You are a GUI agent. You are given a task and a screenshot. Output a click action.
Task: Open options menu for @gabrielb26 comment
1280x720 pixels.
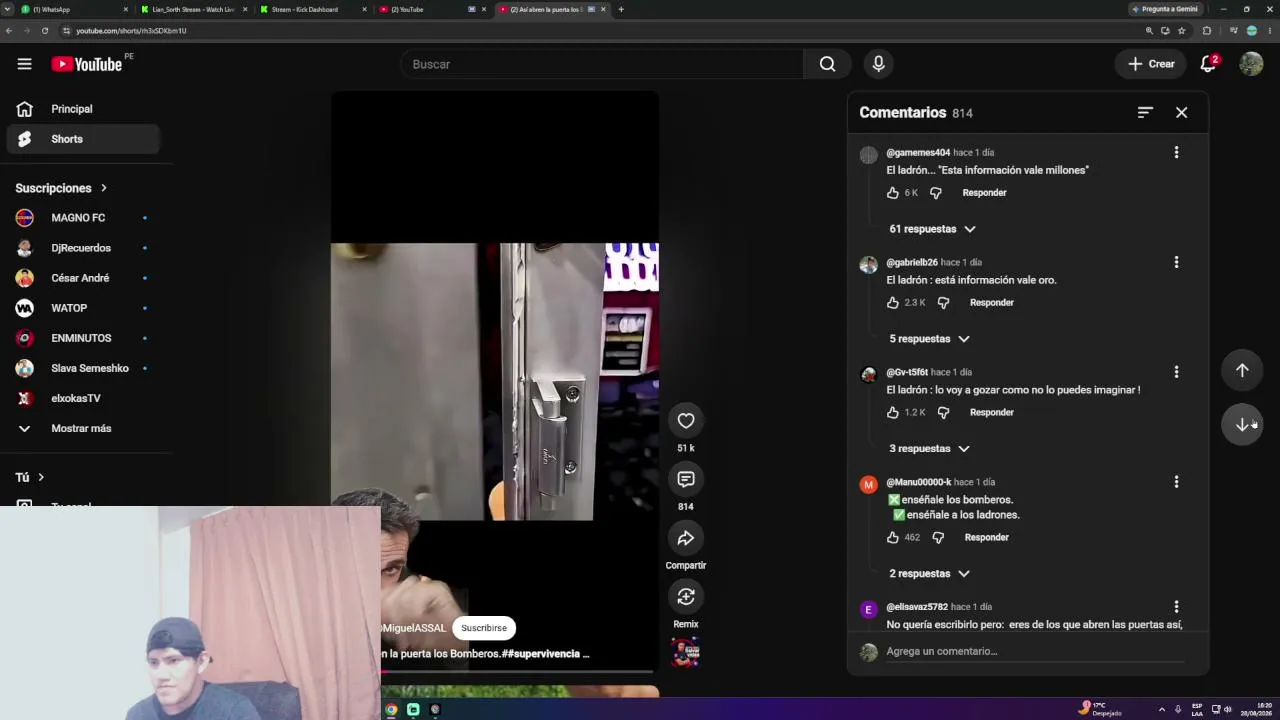(x=1176, y=262)
